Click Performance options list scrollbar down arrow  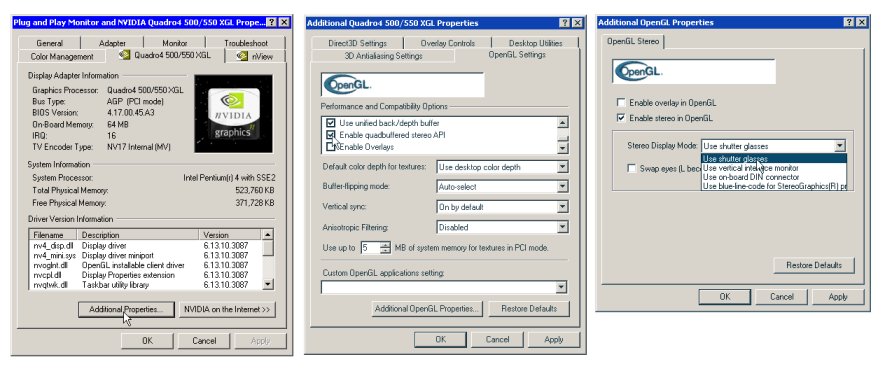(562, 148)
